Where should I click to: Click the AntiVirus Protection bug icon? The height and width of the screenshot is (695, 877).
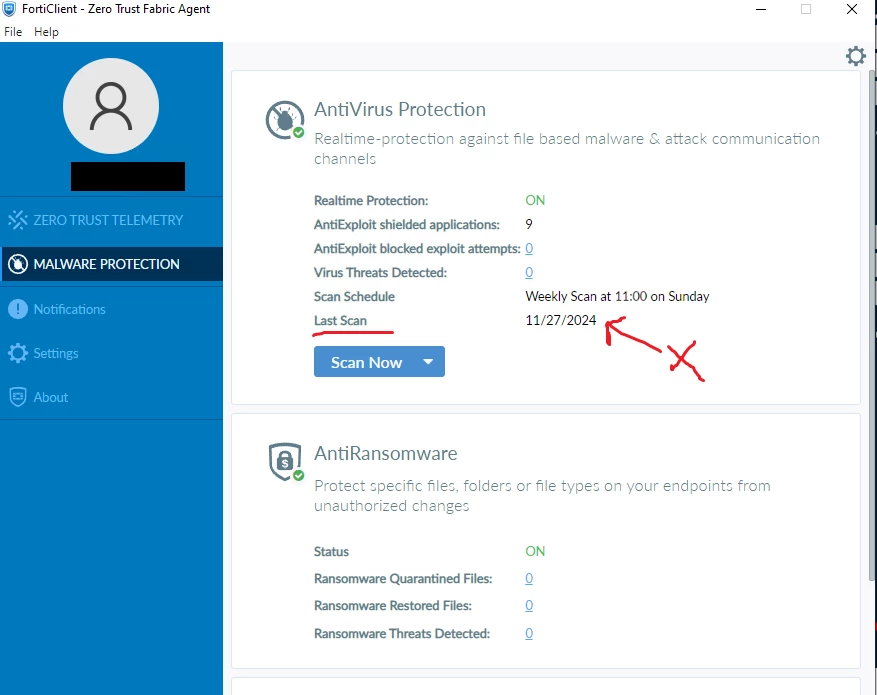(x=285, y=120)
